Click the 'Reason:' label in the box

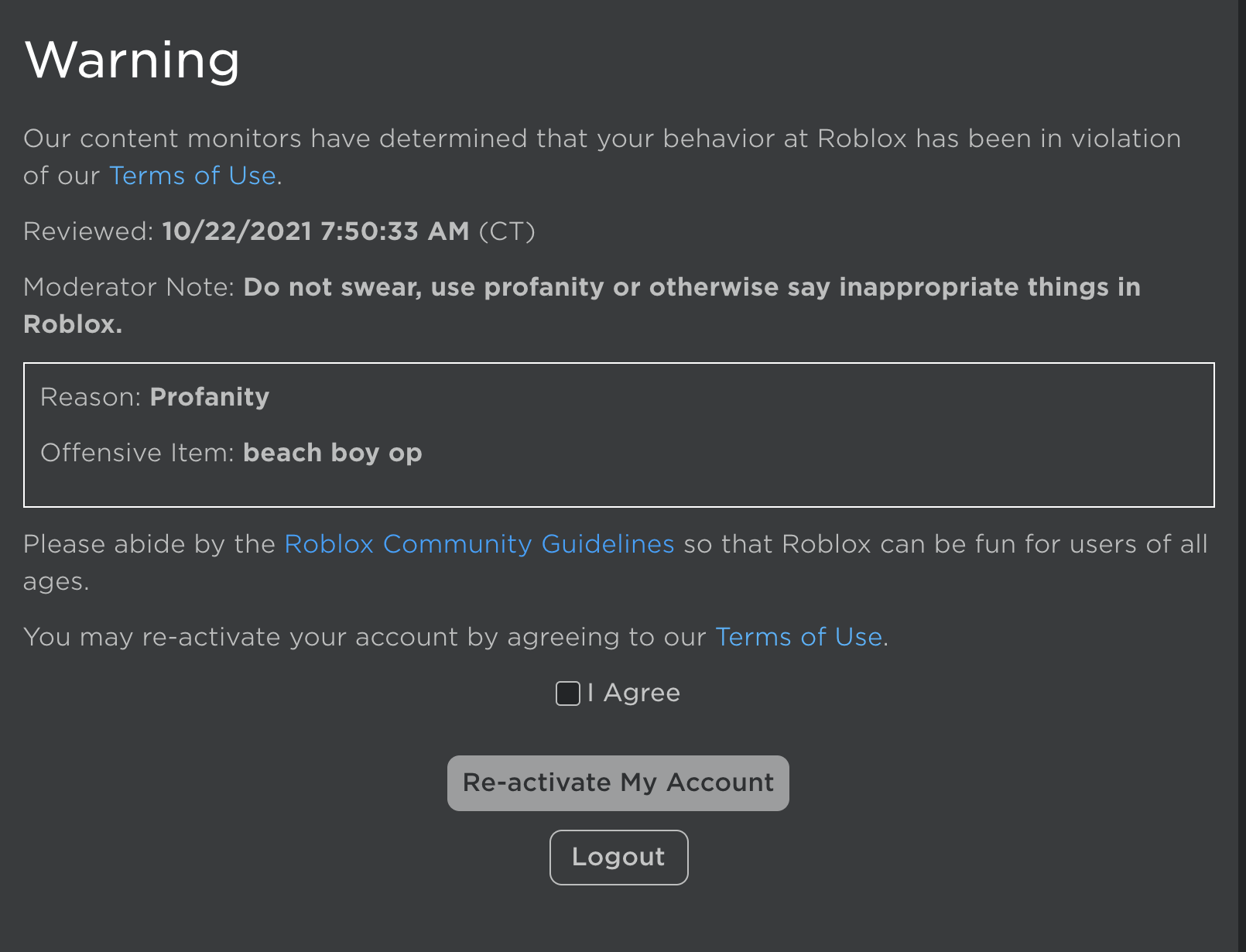90,397
